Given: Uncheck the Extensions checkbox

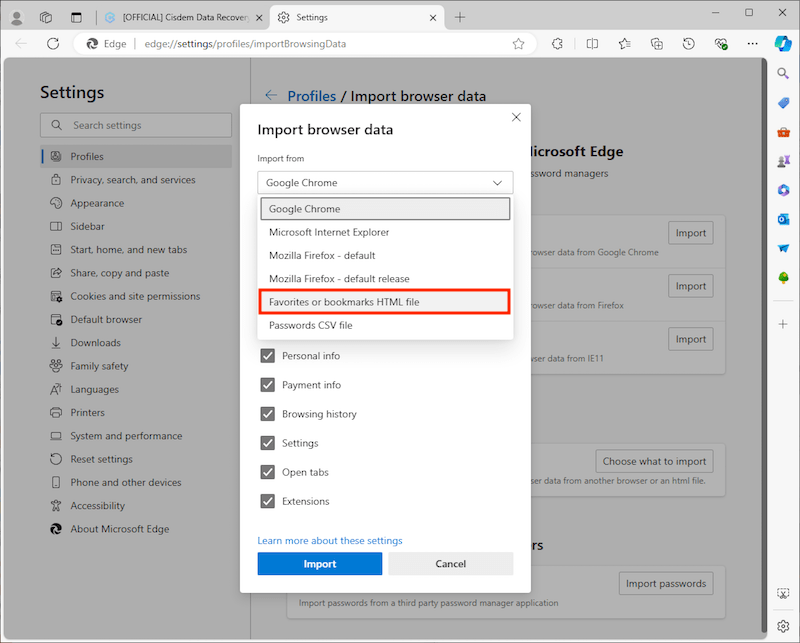Looking at the screenshot, I should [x=268, y=501].
